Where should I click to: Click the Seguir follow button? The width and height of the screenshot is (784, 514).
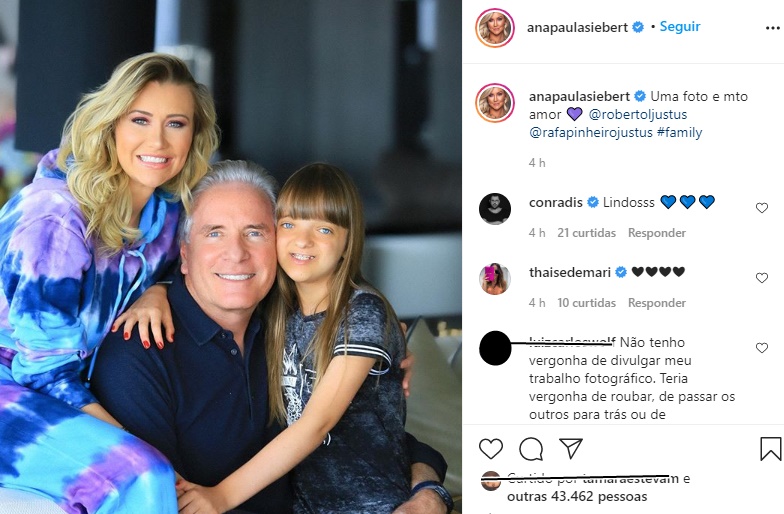coord(680,26)
